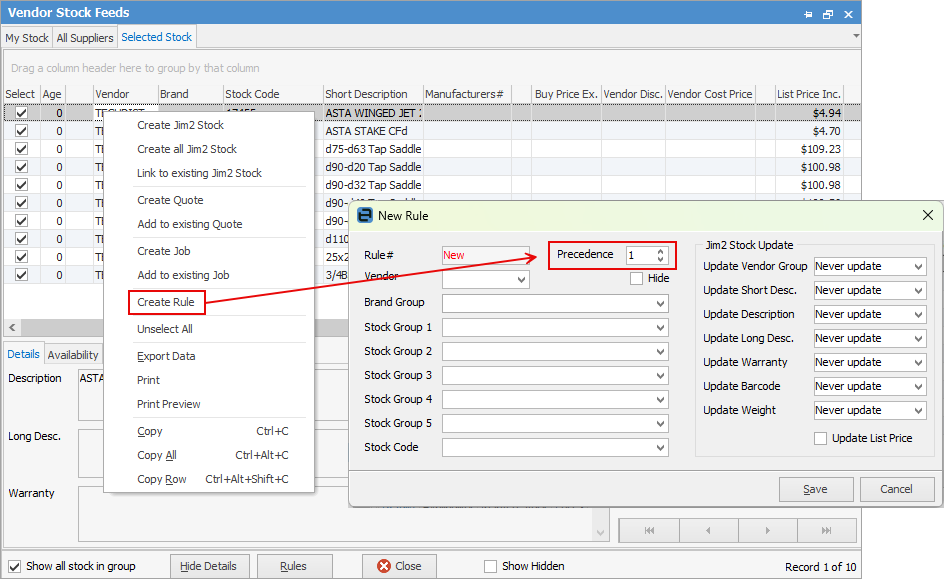
Task: Enable the Hide checkbox in New Rule
Action: (x=637, y=279)
